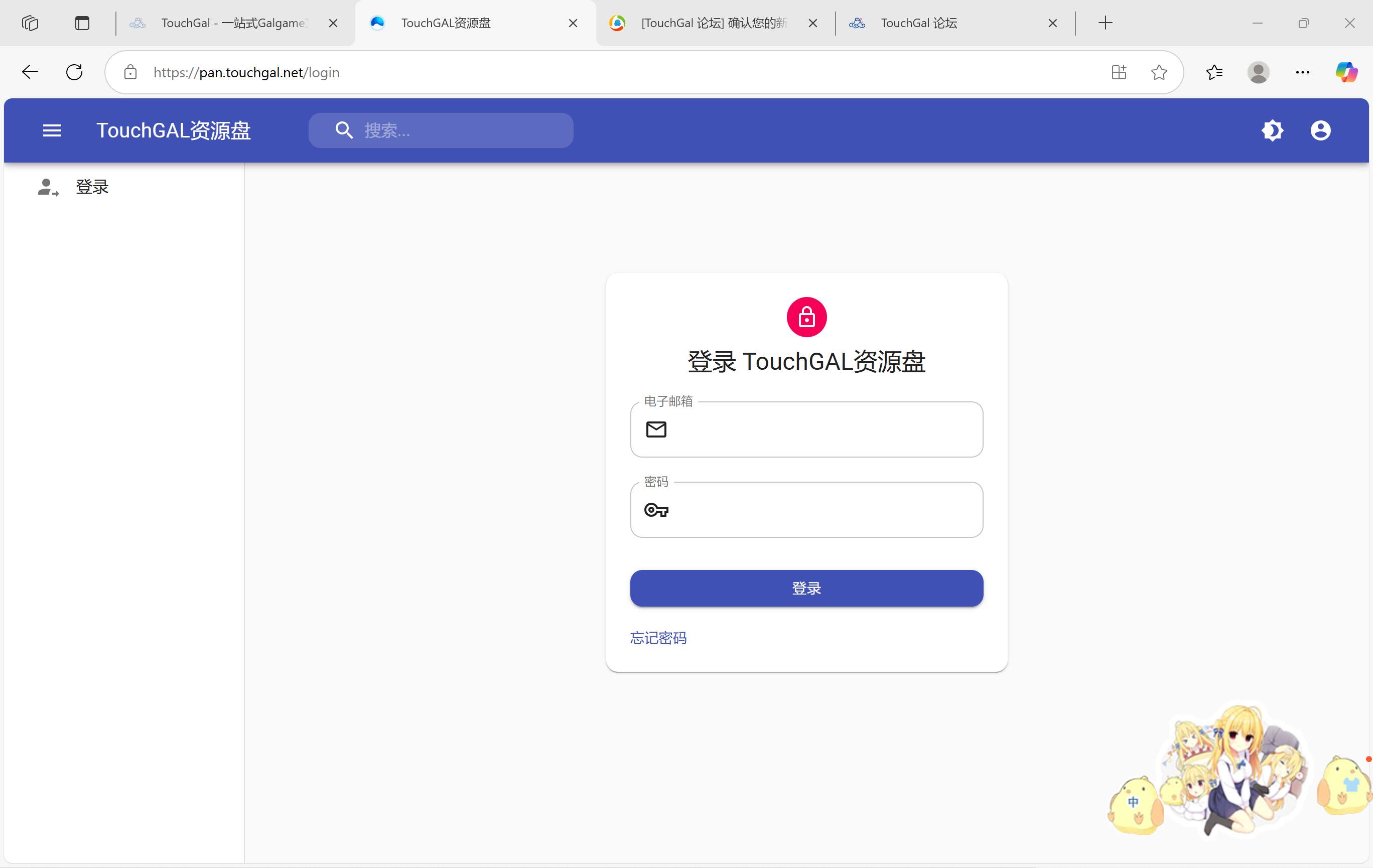Close the TouchGal 一站式Galgame tab

click(333, 24)
